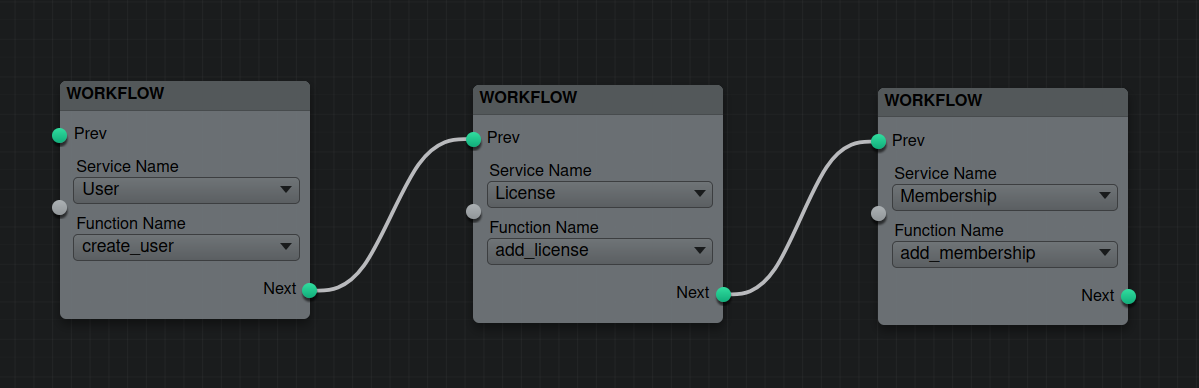Click the wire connecting create_user to License
The width and height of the screenshot is (1199, 388).
point(392,215)
